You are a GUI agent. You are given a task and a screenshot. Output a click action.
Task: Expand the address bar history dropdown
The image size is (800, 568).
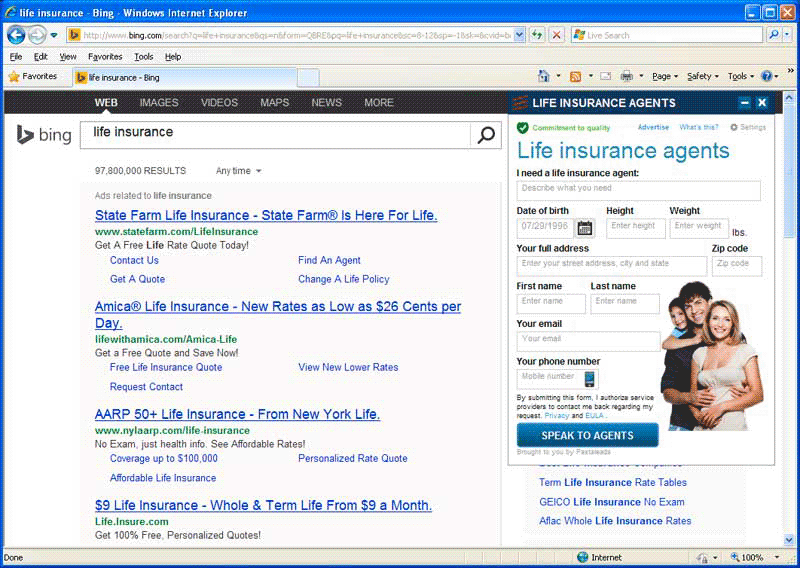pos(519,35)
